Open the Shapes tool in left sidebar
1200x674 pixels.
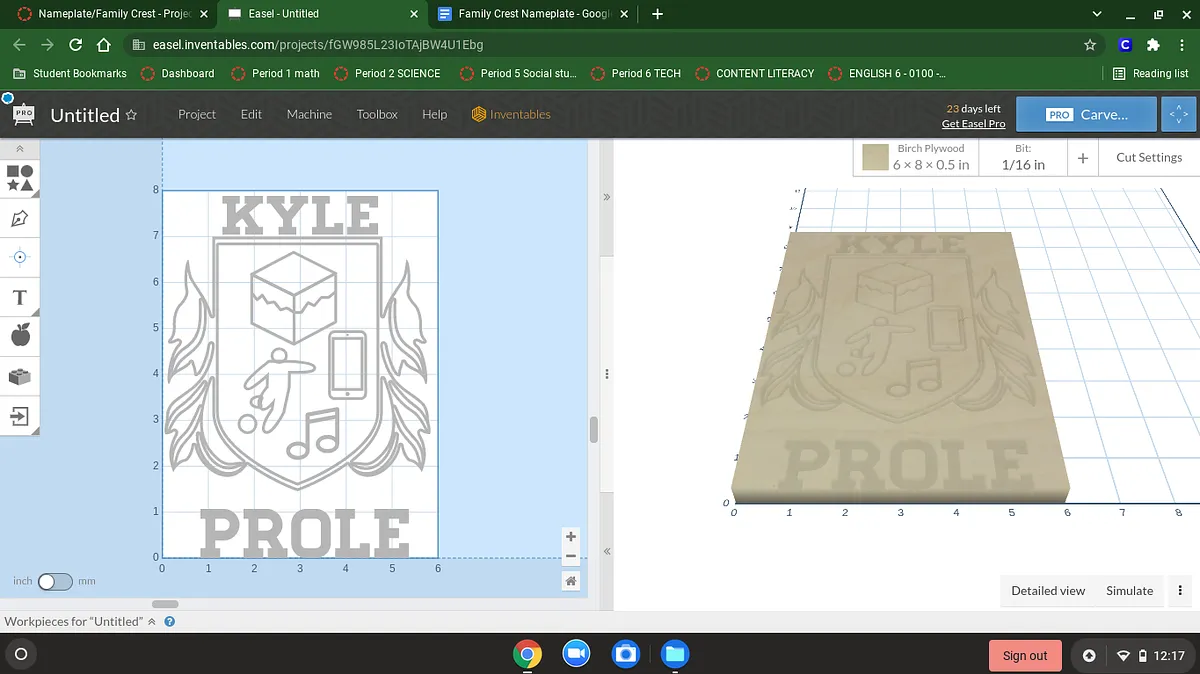[x=20, y=178]
